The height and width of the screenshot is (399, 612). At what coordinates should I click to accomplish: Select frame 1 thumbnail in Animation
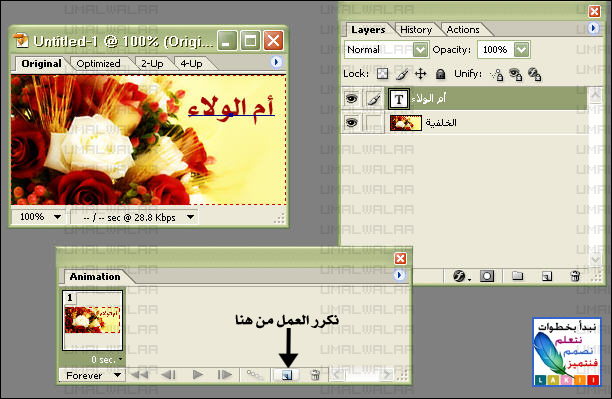pyautogui.click(x=93, y=320)
